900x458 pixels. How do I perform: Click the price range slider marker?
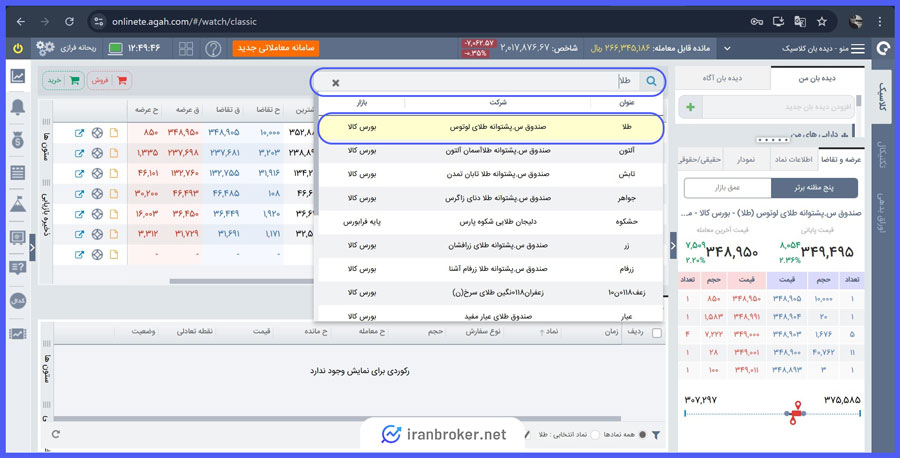796,413
